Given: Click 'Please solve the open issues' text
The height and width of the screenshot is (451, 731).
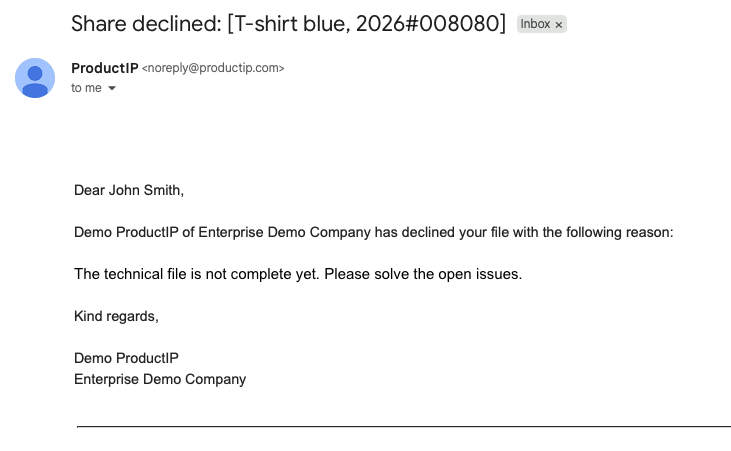Looking at the screenshot, I should (423, 274).
